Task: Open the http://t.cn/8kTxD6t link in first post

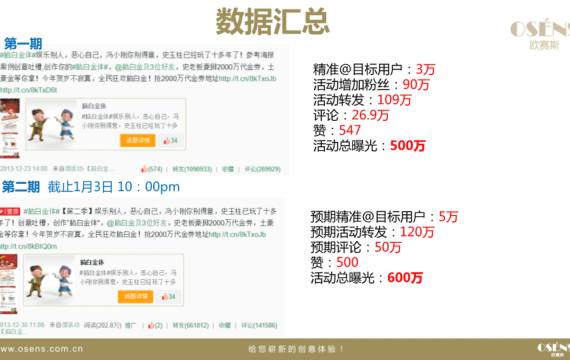Action: [x=28, y=90]
